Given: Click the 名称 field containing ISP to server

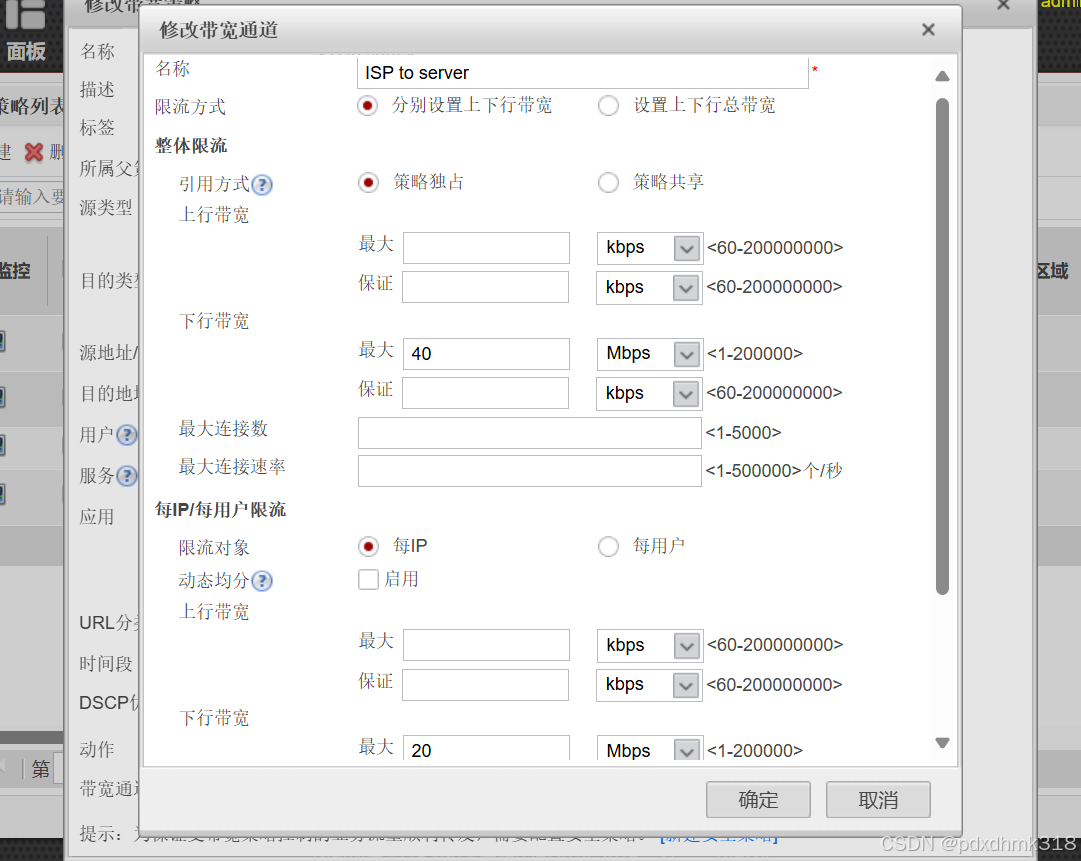Looking at the screenshot, I should [583, 72].
